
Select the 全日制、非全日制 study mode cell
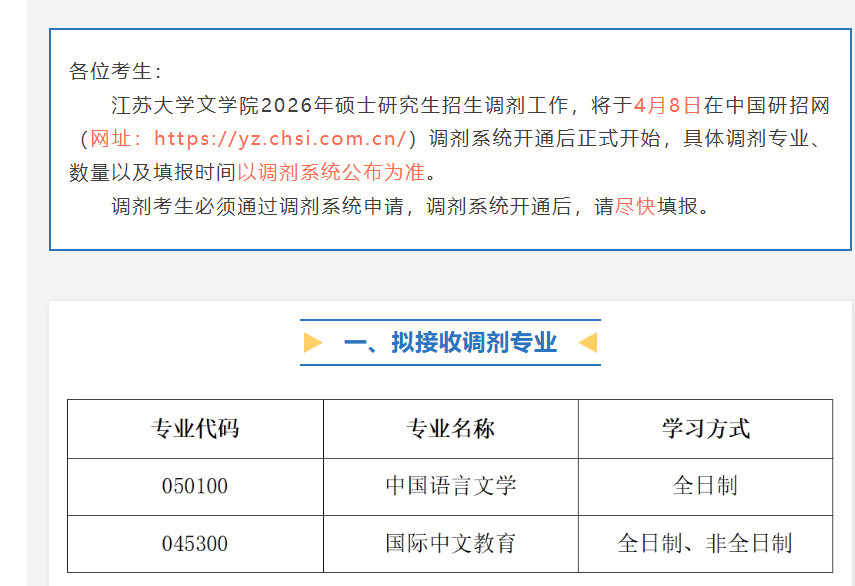click(705, 544)
